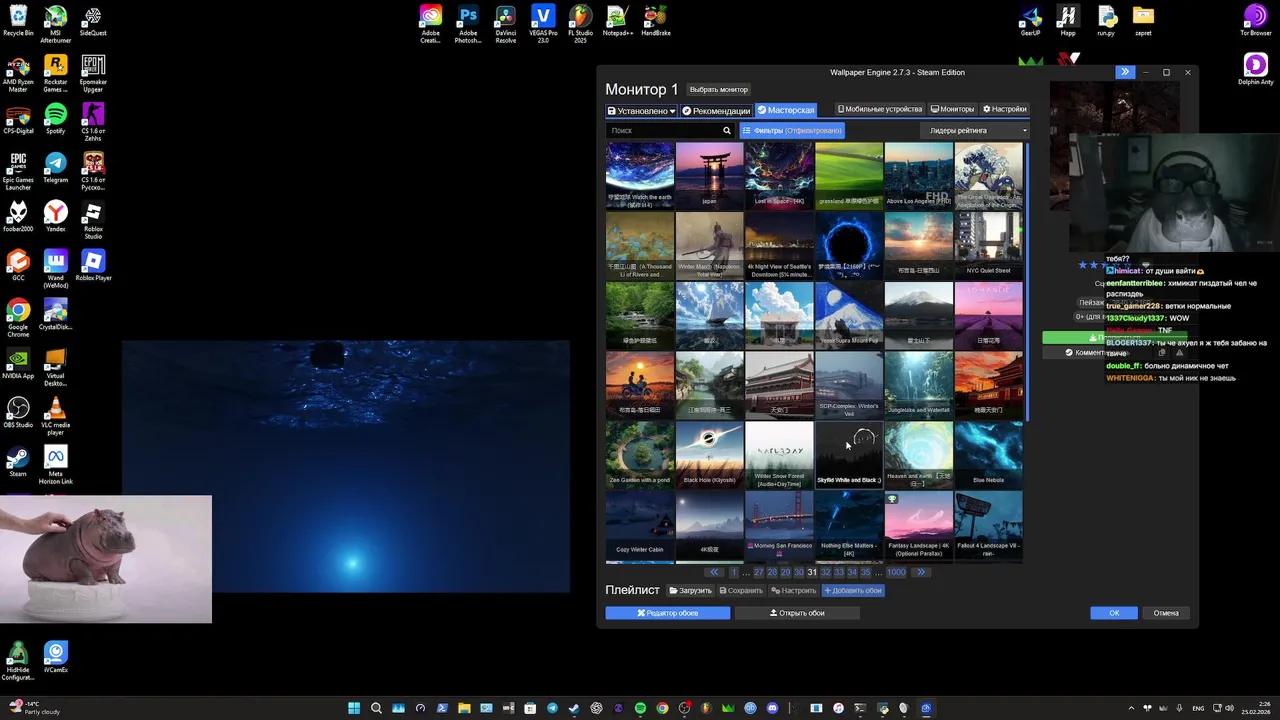This screenshot has width=1280, height=720.
Task: Select the Cozy Winter Cabin wallpaper
Action: pos(640,525)
